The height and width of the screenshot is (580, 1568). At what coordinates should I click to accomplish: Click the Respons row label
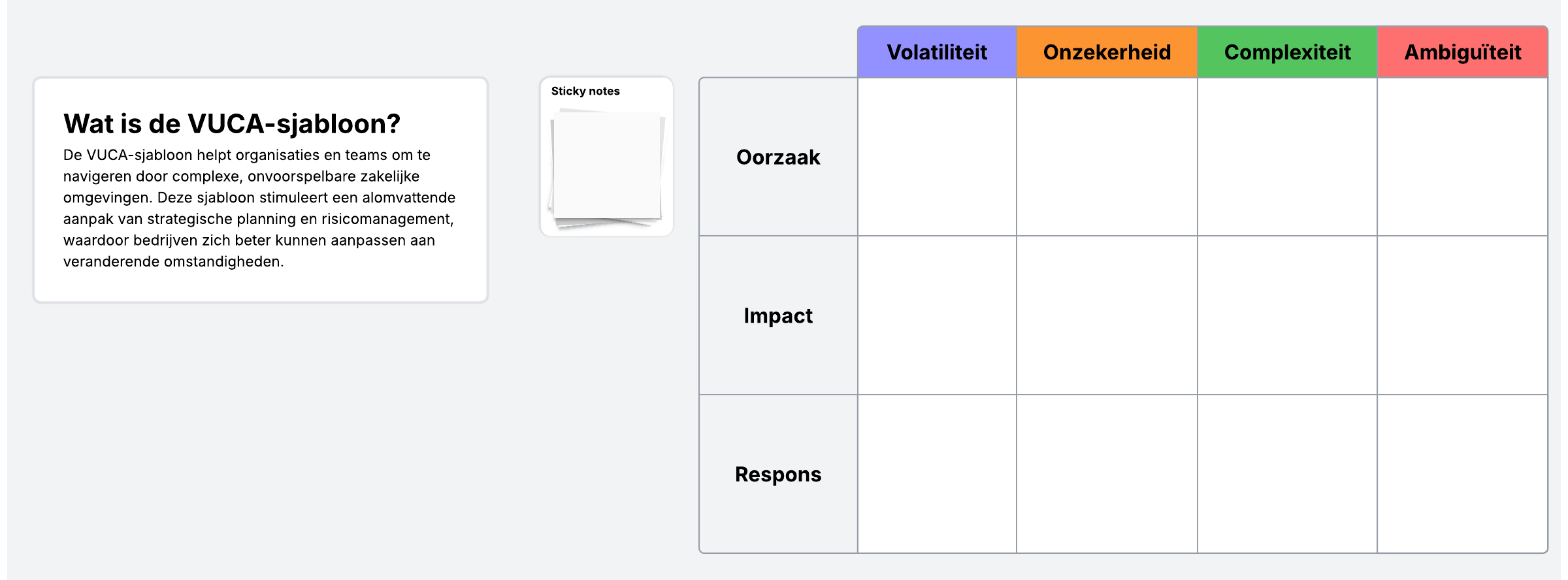click(778, 475)
